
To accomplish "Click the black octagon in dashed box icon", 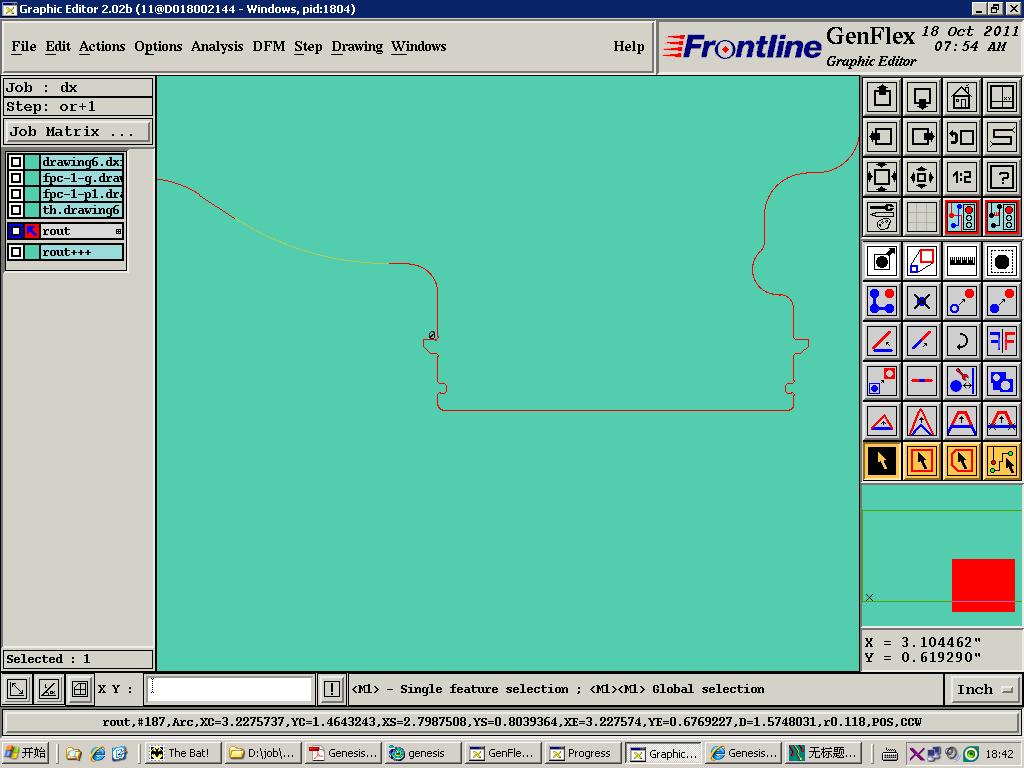I will pyautogui.click(x=1002, y=262).
